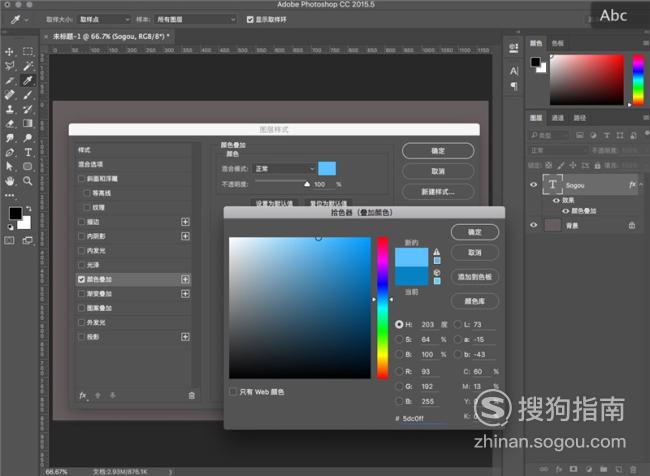Select the Path Selection arrow tool
This screenshot has height=476, width=650.
click(10, 166)
